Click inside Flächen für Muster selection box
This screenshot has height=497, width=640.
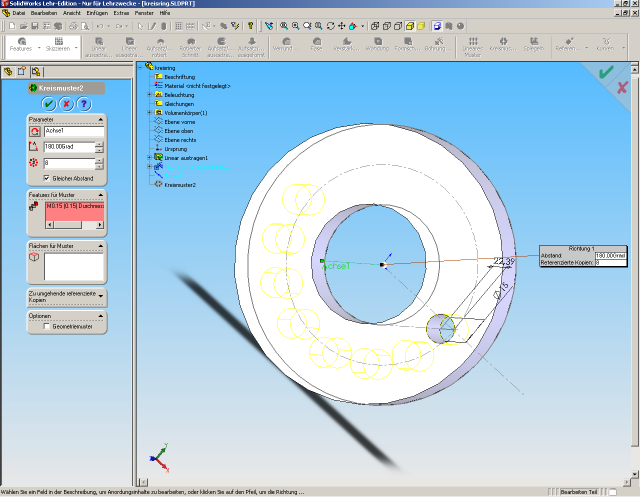pos(72,266)
